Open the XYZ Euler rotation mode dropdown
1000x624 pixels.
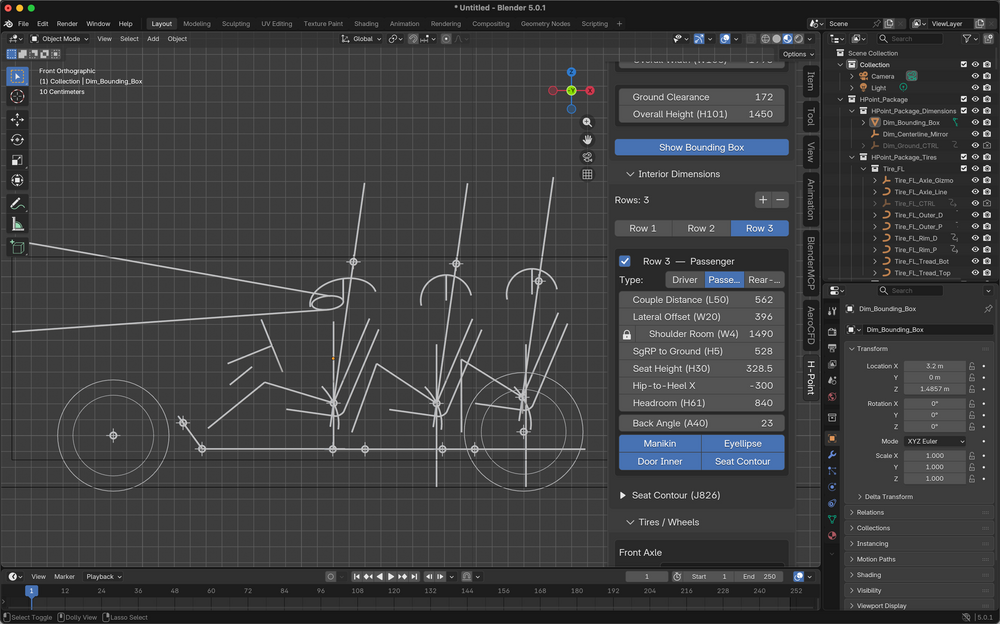pyautogui.click(x=935, y=442)
